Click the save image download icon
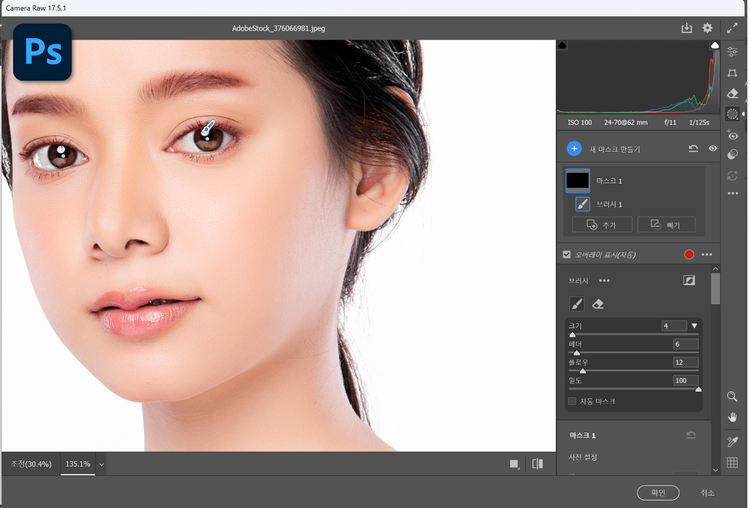The image size is (750, 508). pyautogui.click(x=686, y=28)
